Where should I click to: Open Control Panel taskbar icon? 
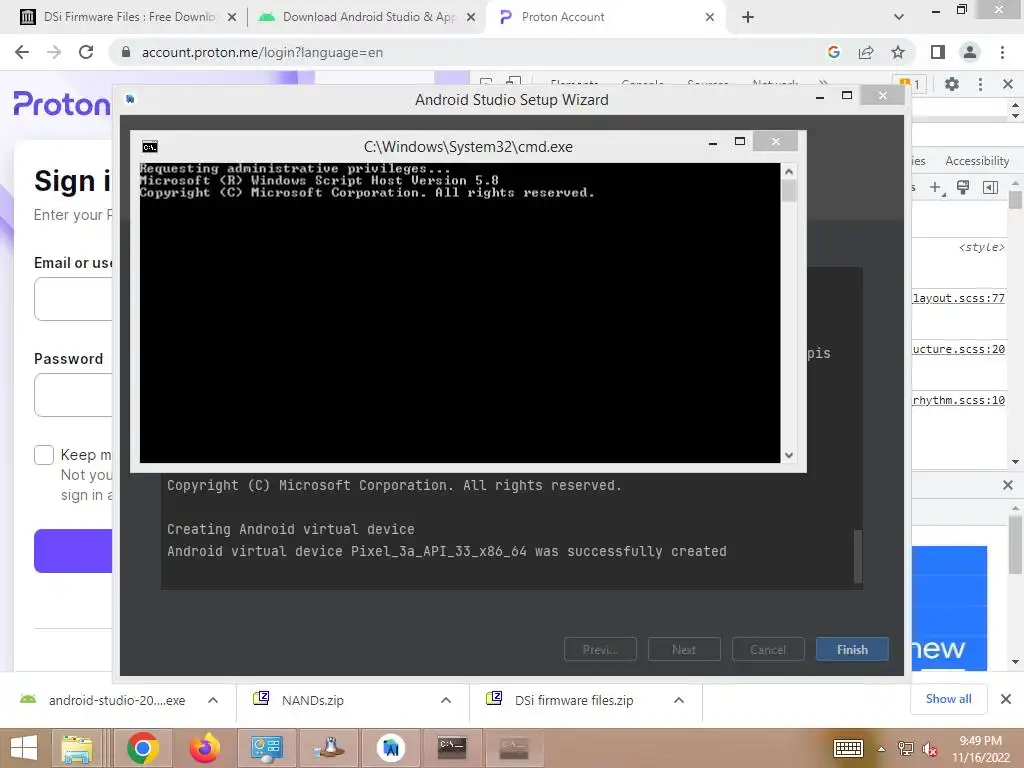point(266,748)
